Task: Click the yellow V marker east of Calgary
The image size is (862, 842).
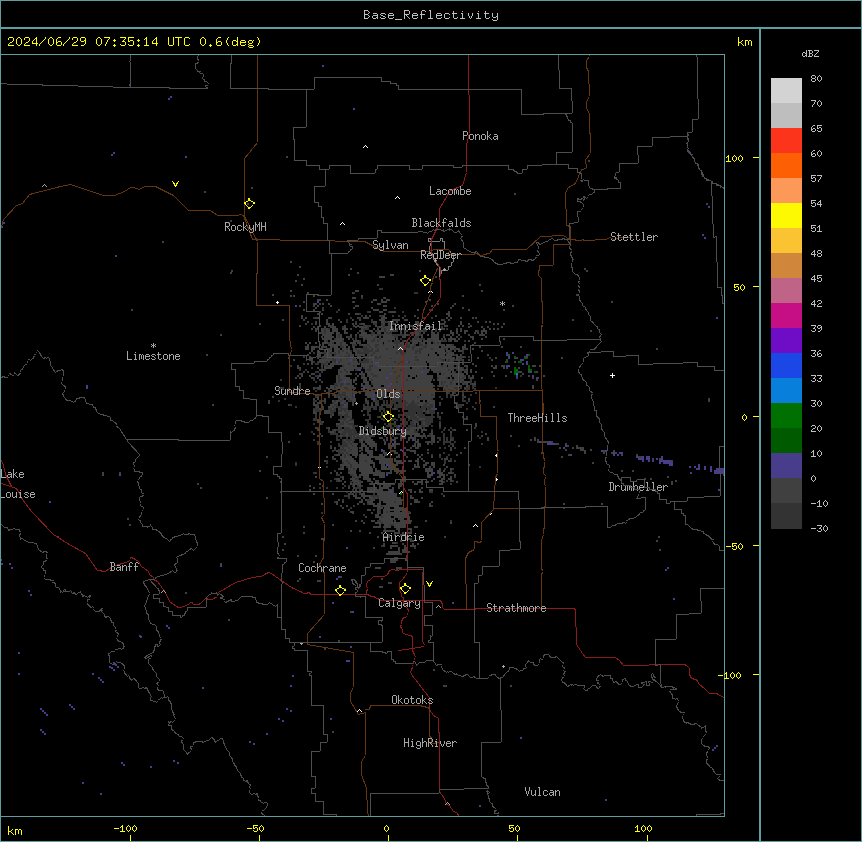Action: point(429,584)
